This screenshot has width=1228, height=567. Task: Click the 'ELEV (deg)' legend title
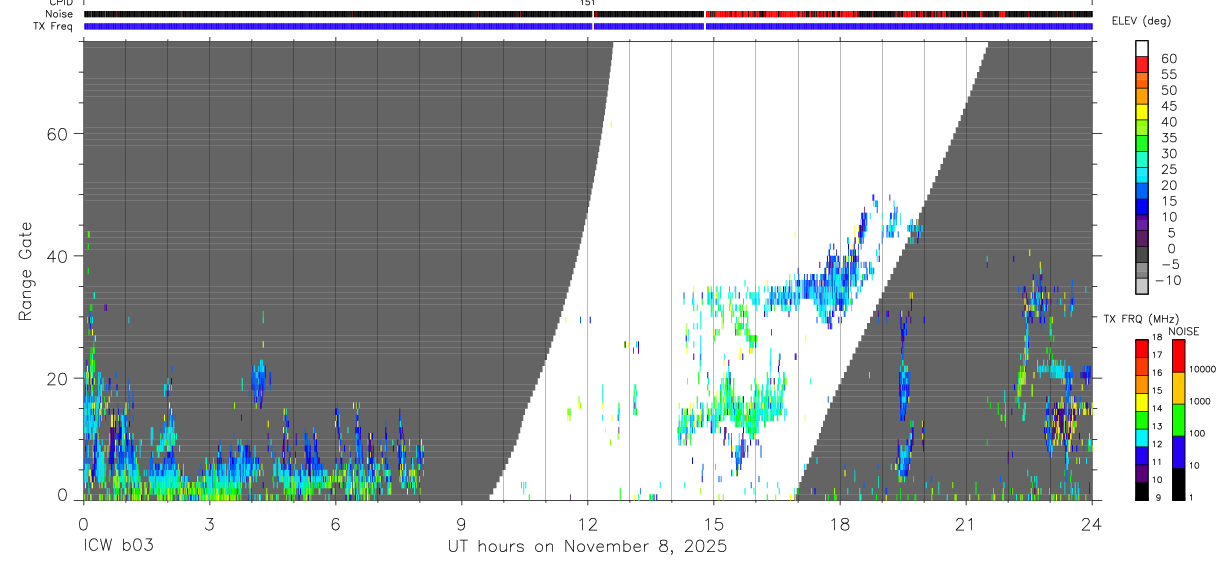(1141, 21)
